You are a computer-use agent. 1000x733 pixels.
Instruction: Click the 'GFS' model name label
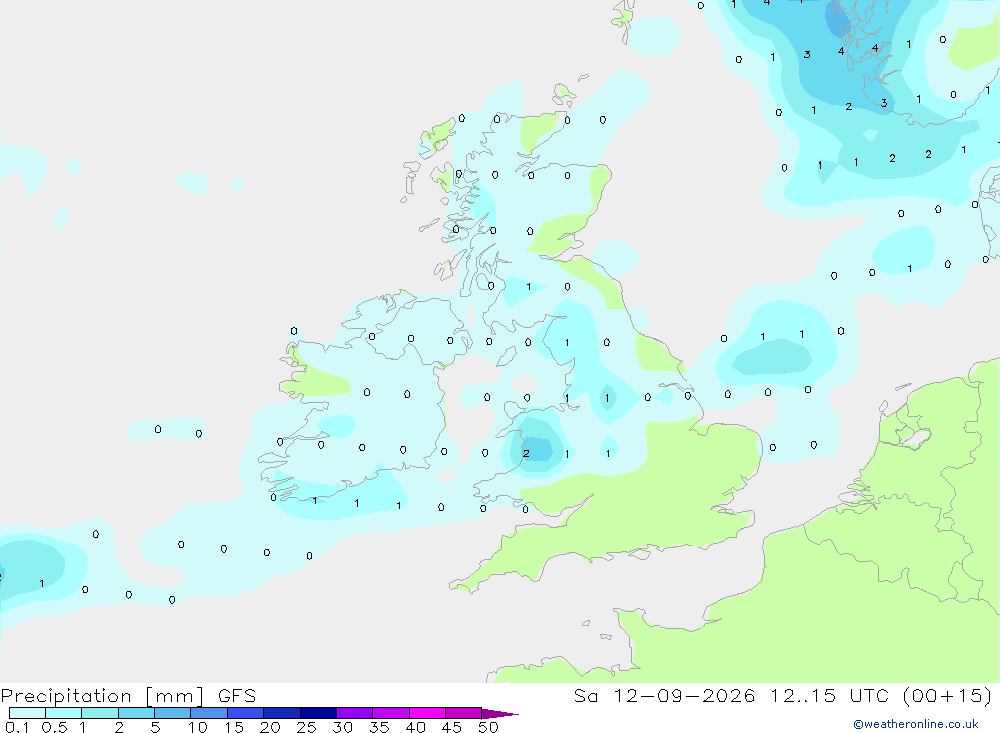[237, 696]
